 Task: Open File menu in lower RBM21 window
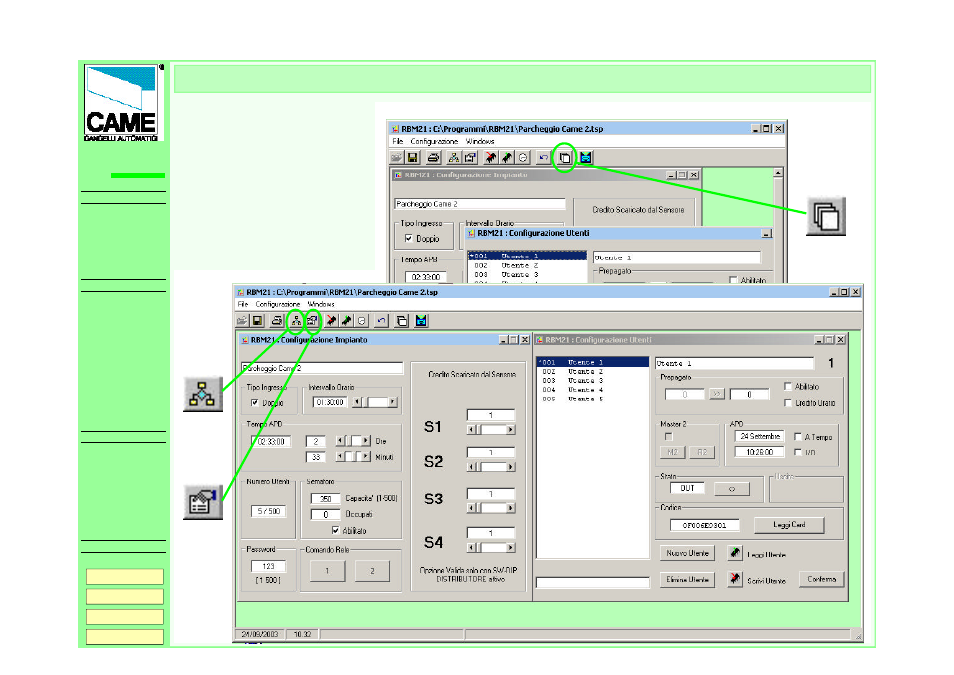click(243, 304)
